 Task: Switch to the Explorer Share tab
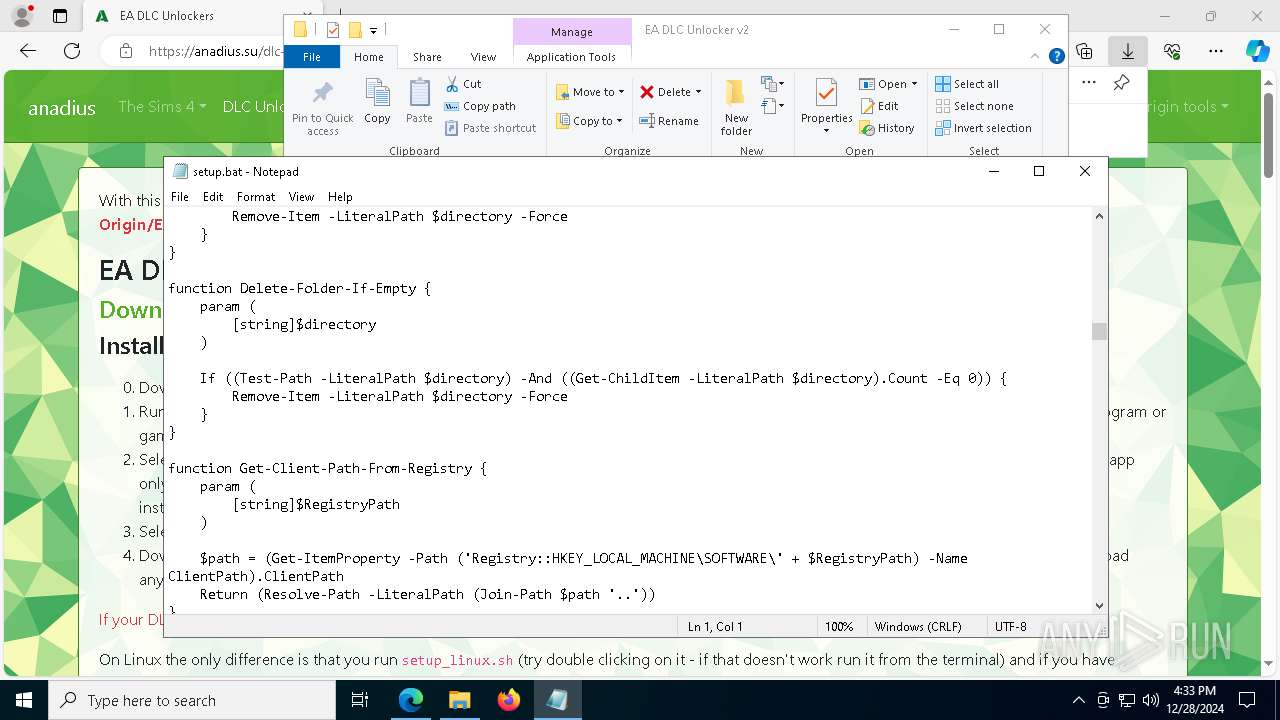coord(427,57)
